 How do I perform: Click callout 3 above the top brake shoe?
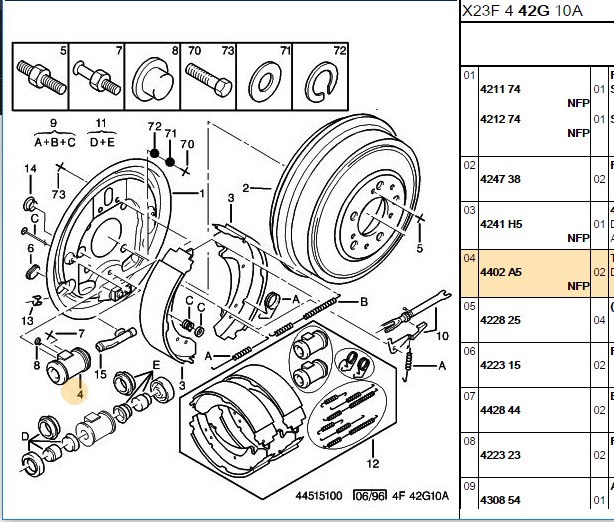231,198
